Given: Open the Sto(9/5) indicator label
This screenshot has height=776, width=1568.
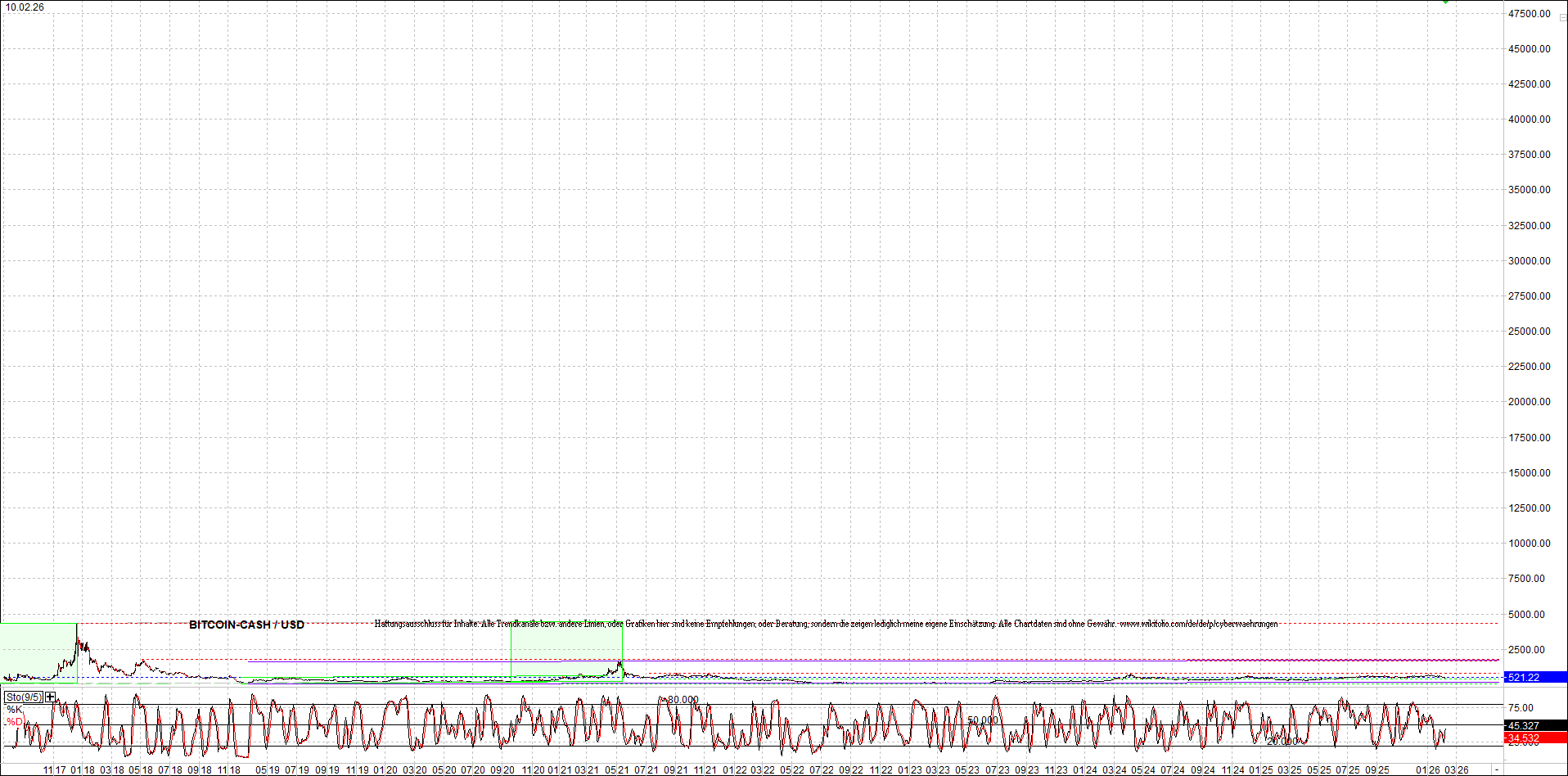Looking at the screenshot, I should point(24,697).
